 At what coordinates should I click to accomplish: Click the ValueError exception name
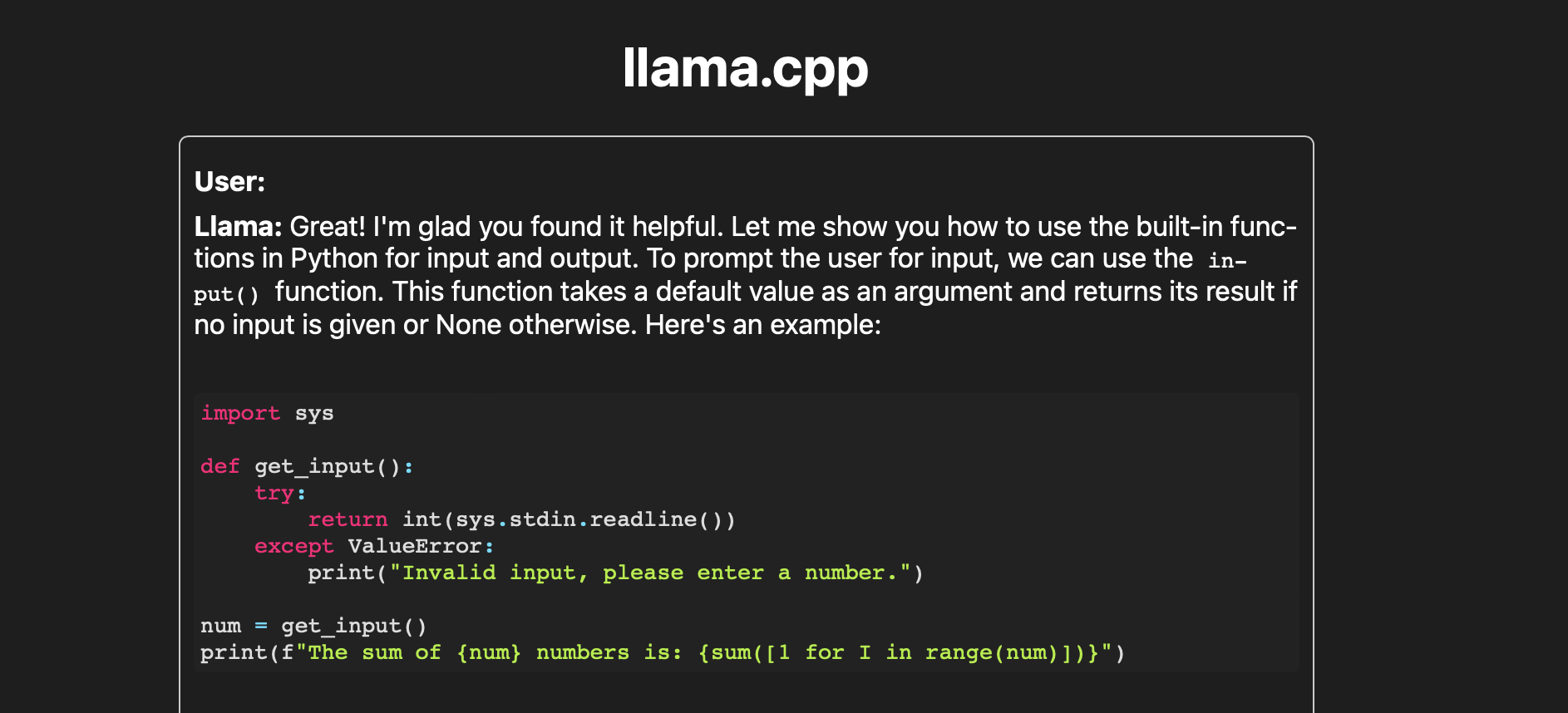[x=415, y=546]
